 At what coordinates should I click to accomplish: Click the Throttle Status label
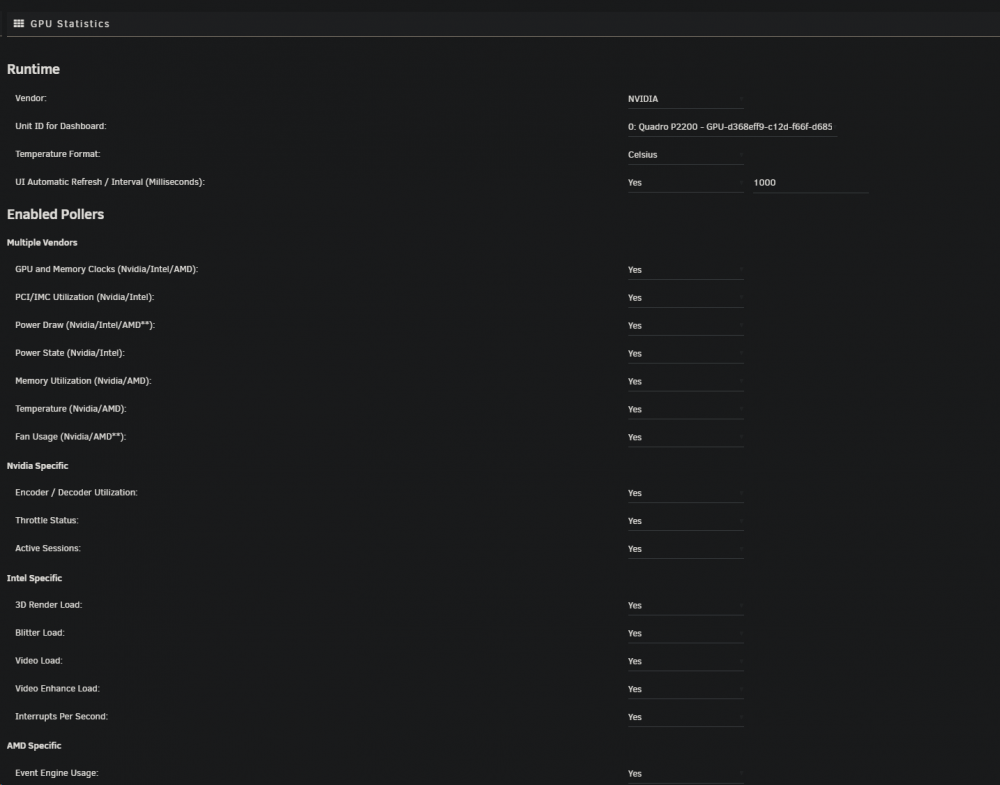pos(47,520)
